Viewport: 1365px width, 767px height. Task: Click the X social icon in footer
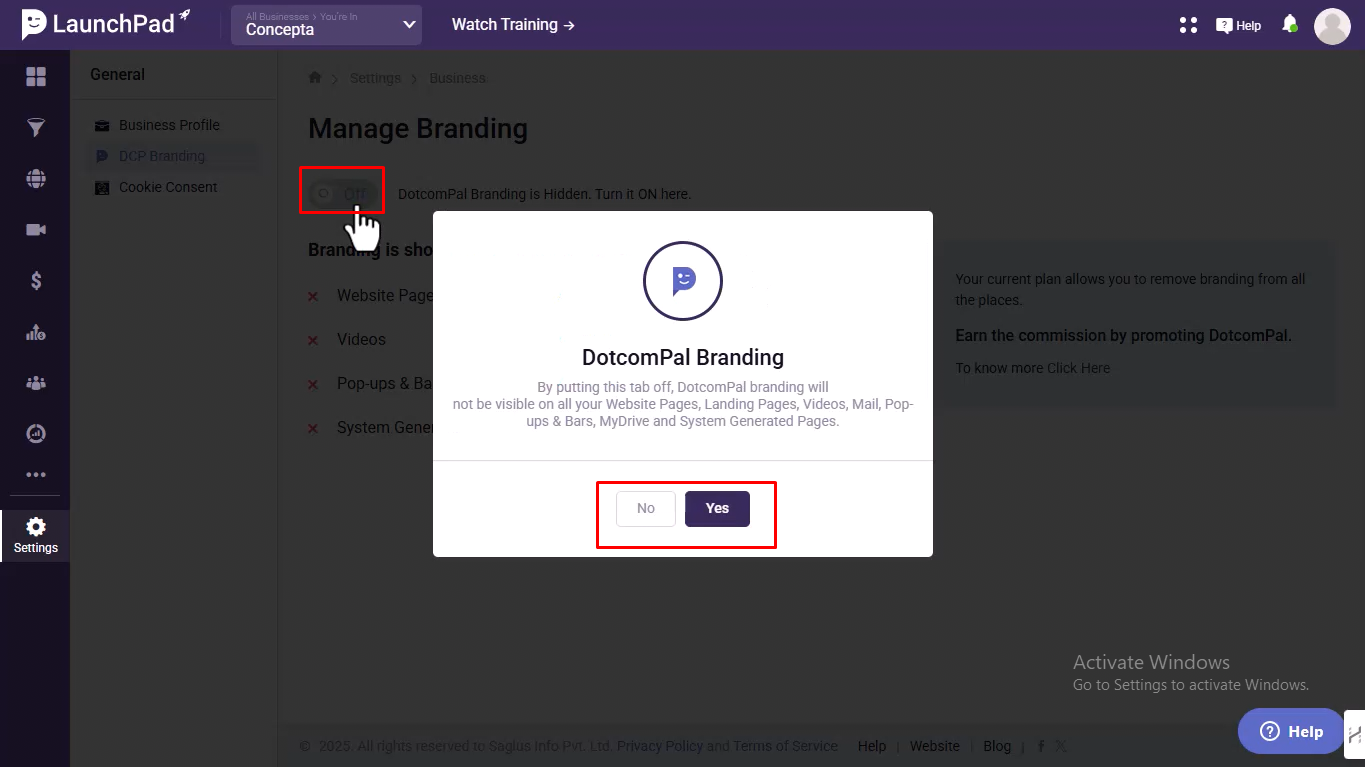click(x=1061, y=746)
